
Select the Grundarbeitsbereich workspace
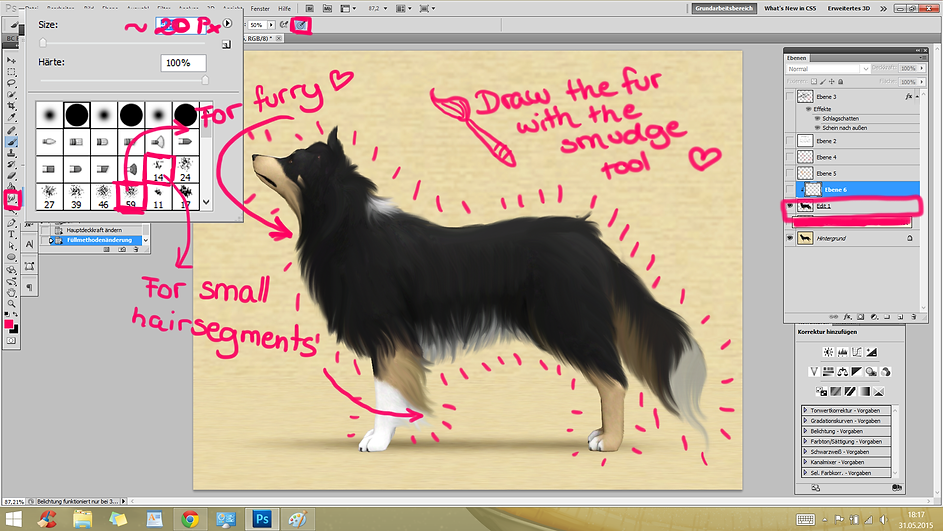(724, 8)
